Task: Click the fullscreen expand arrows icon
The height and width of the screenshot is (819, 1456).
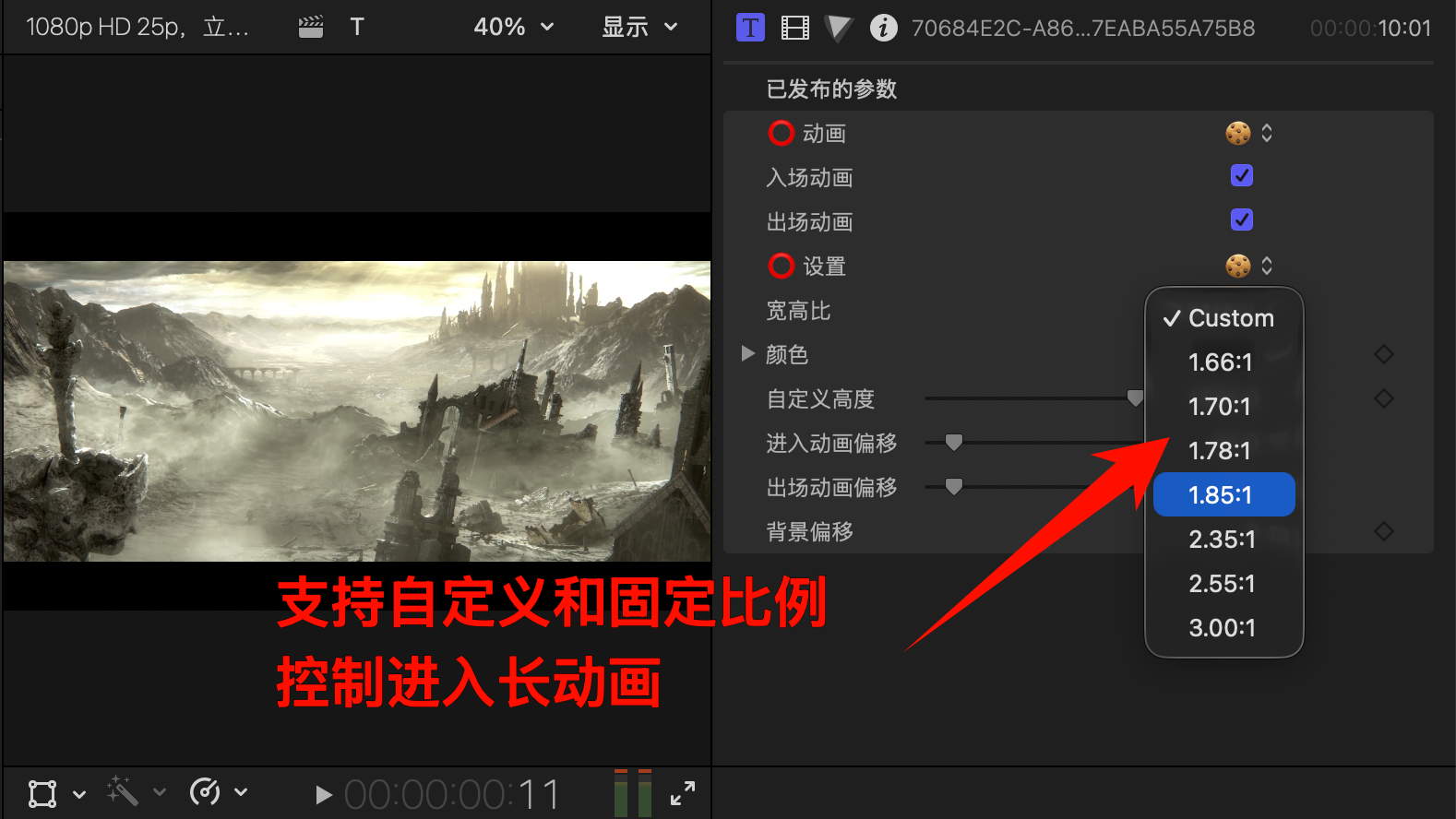Action: point(683,793)
